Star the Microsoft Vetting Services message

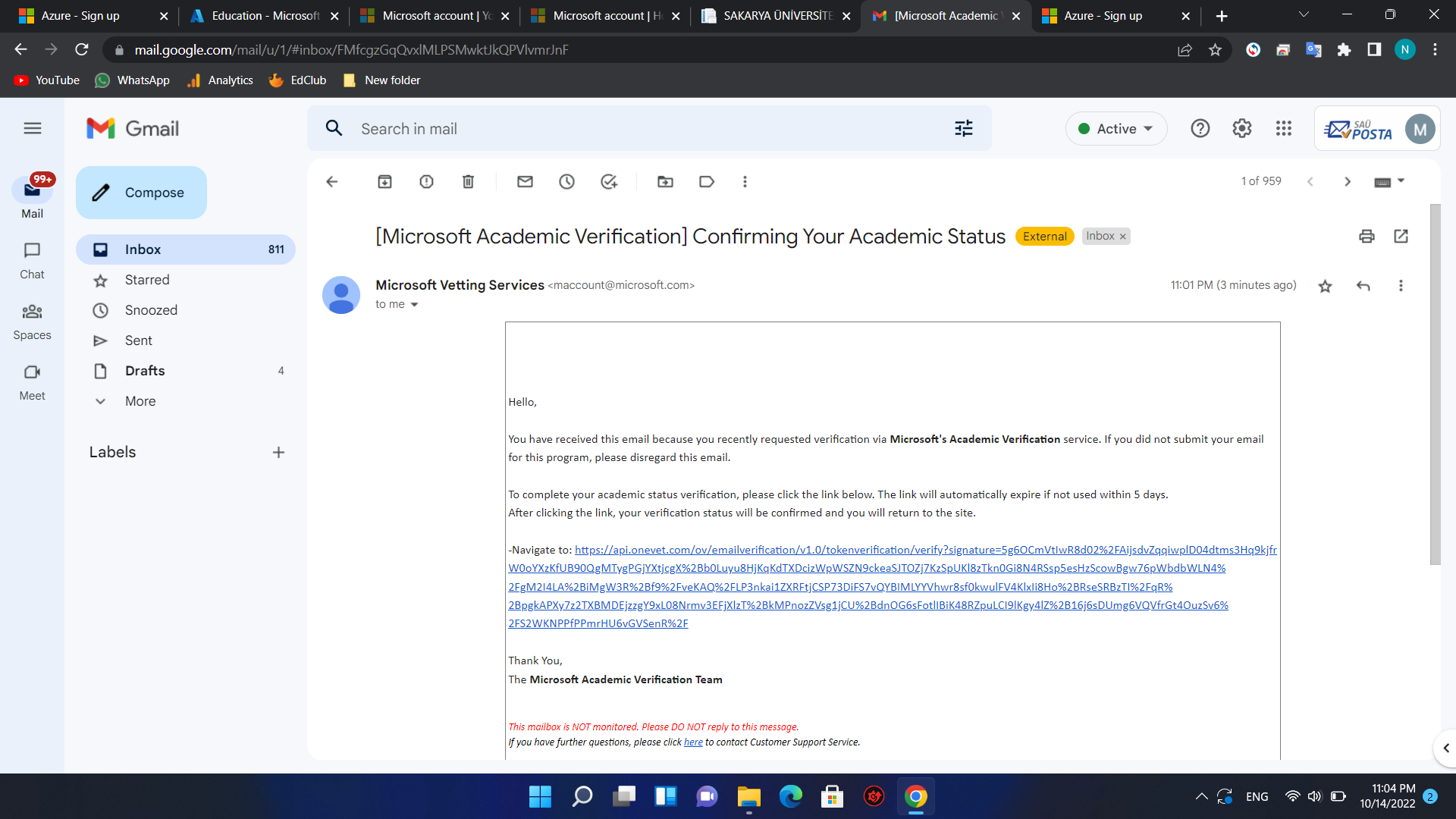1325,287
